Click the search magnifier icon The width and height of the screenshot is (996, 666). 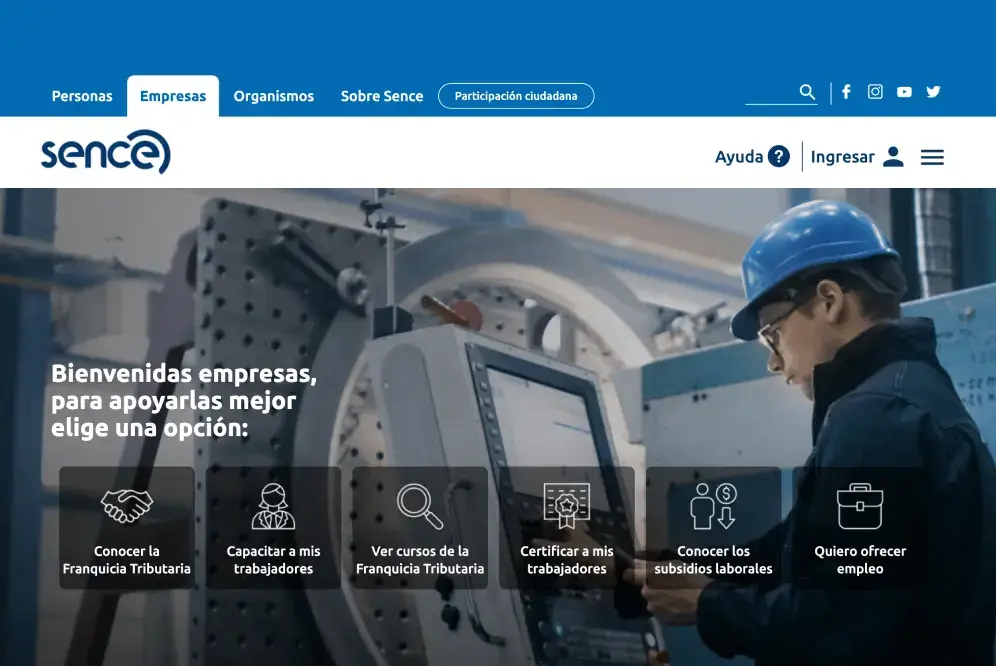[x=808, y=92]
